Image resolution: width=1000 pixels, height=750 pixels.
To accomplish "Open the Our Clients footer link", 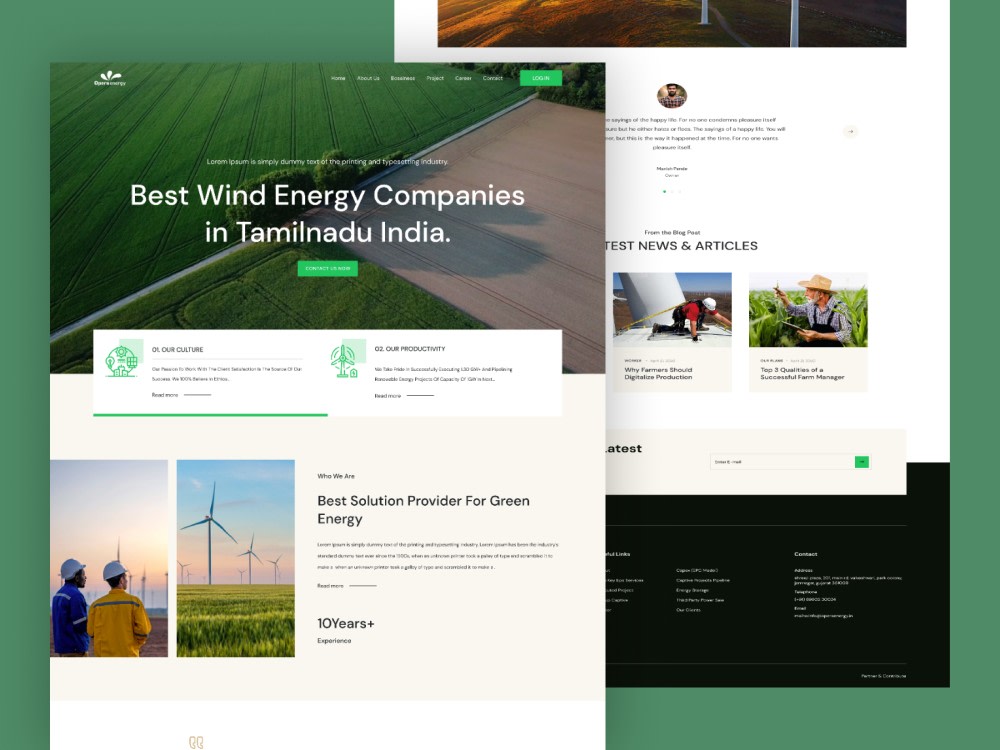I will (x=688, y=610).
